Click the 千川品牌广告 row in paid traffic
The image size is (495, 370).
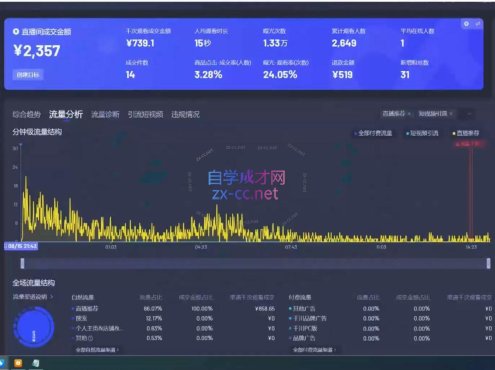390,318
